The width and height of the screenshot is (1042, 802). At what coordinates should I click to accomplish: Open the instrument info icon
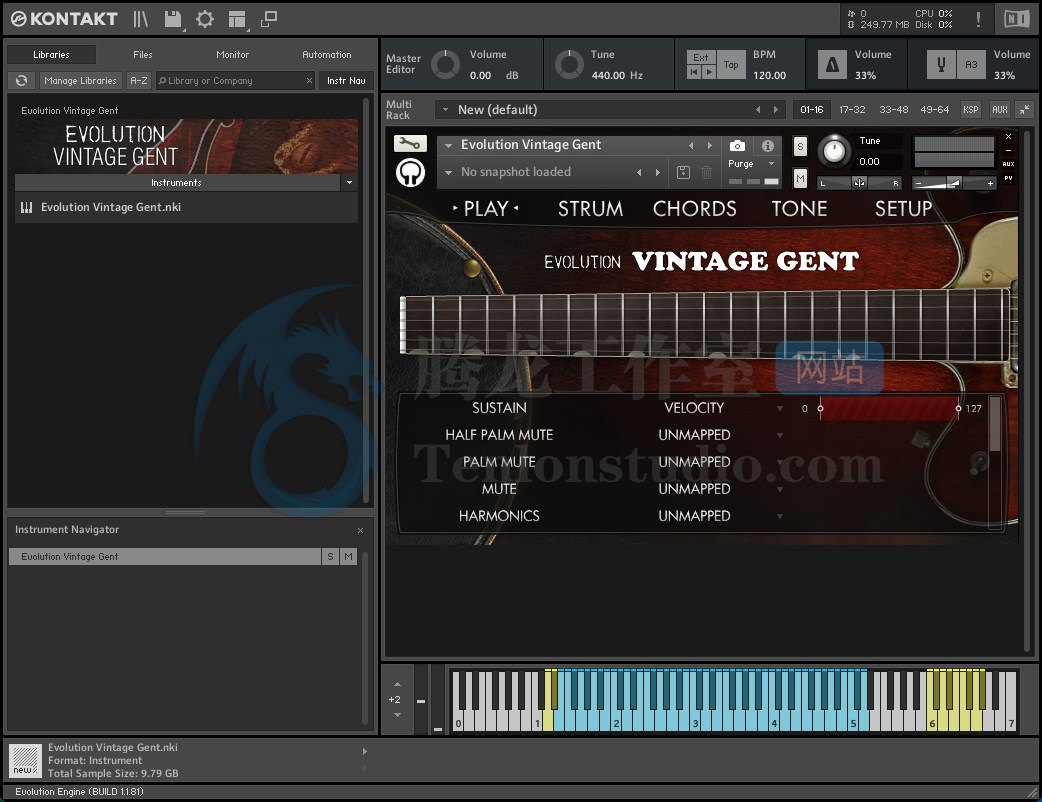click(766, 143)
